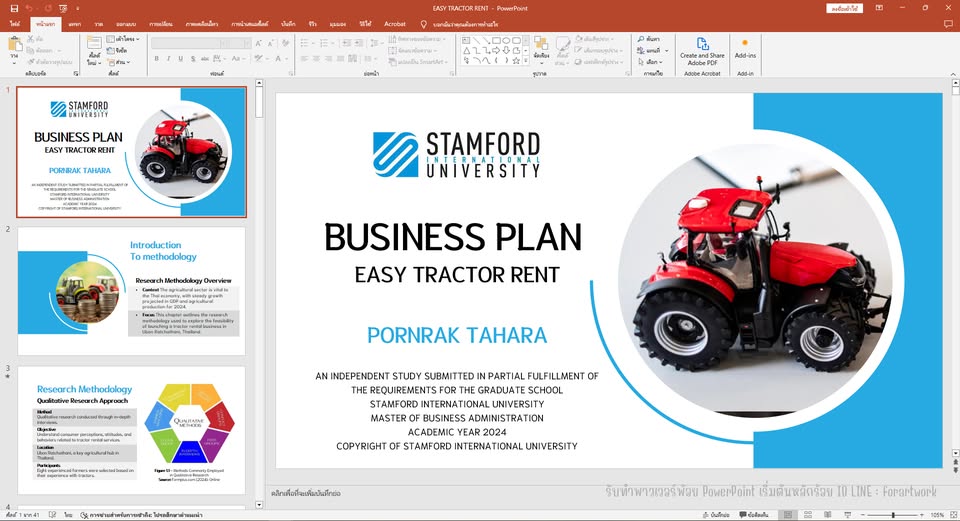The image size is (960, 521).
Task: Click the Increase Indent icon
Action: (359, 43)
